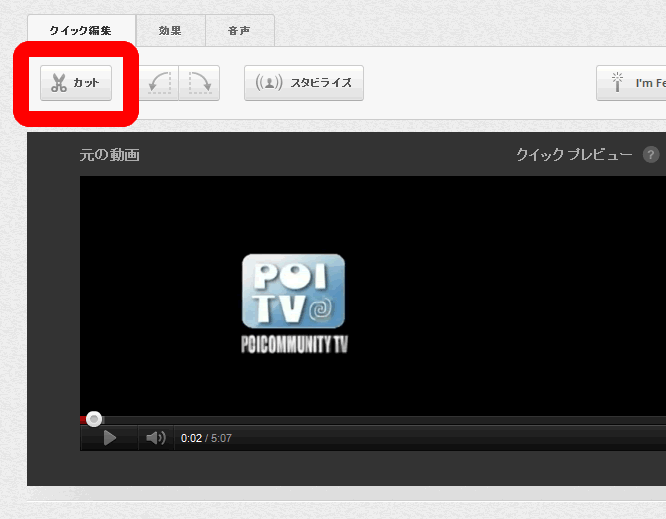This screenshot has height=519, width=666.
Task: Switch to the 効果 tab
Action: click(170, 31)
